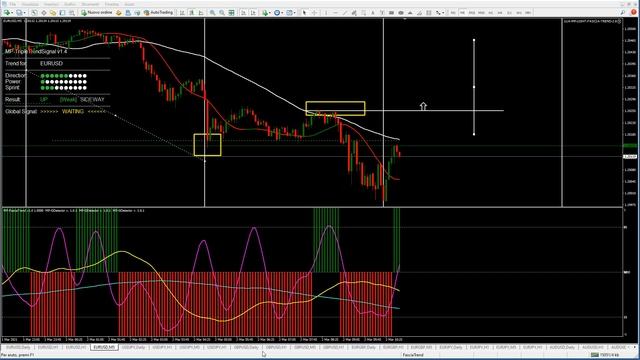This screenshot has width=640, height=360.
Task: Click the Profiles toolbar icon
Action: coord(19,13)
